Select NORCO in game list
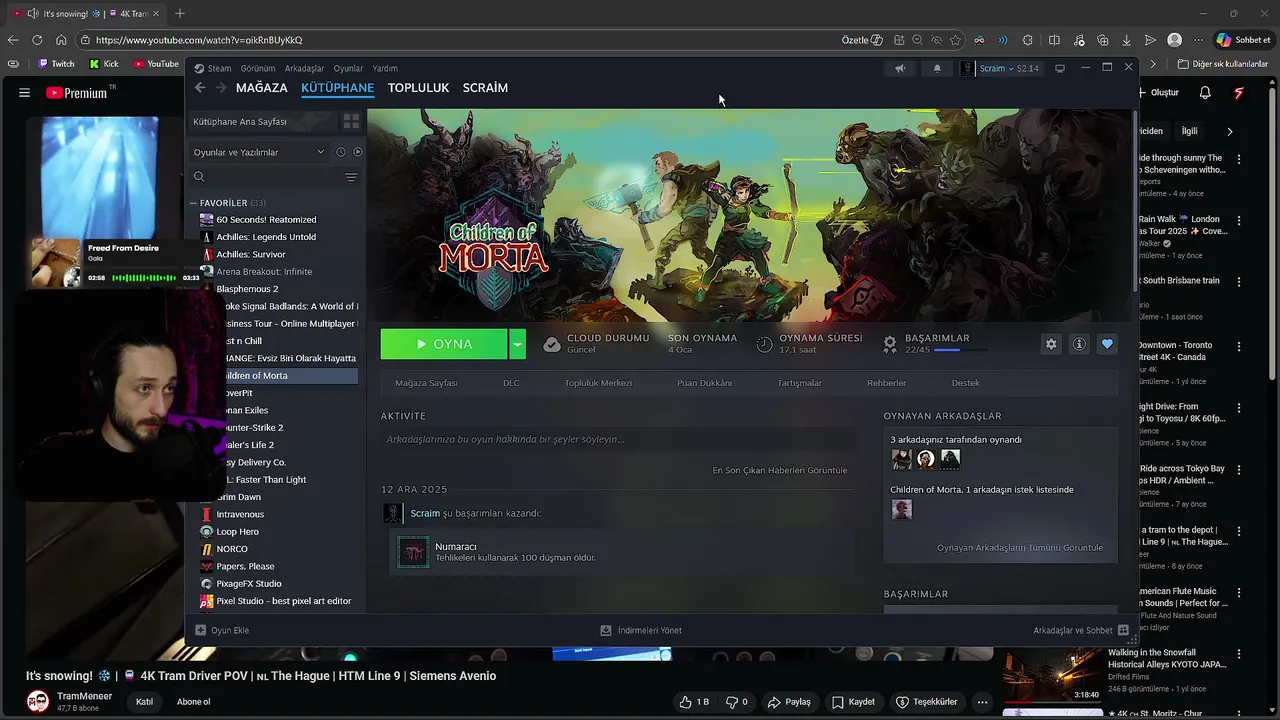The image size is (1280, 720). [x=232, y=549]
